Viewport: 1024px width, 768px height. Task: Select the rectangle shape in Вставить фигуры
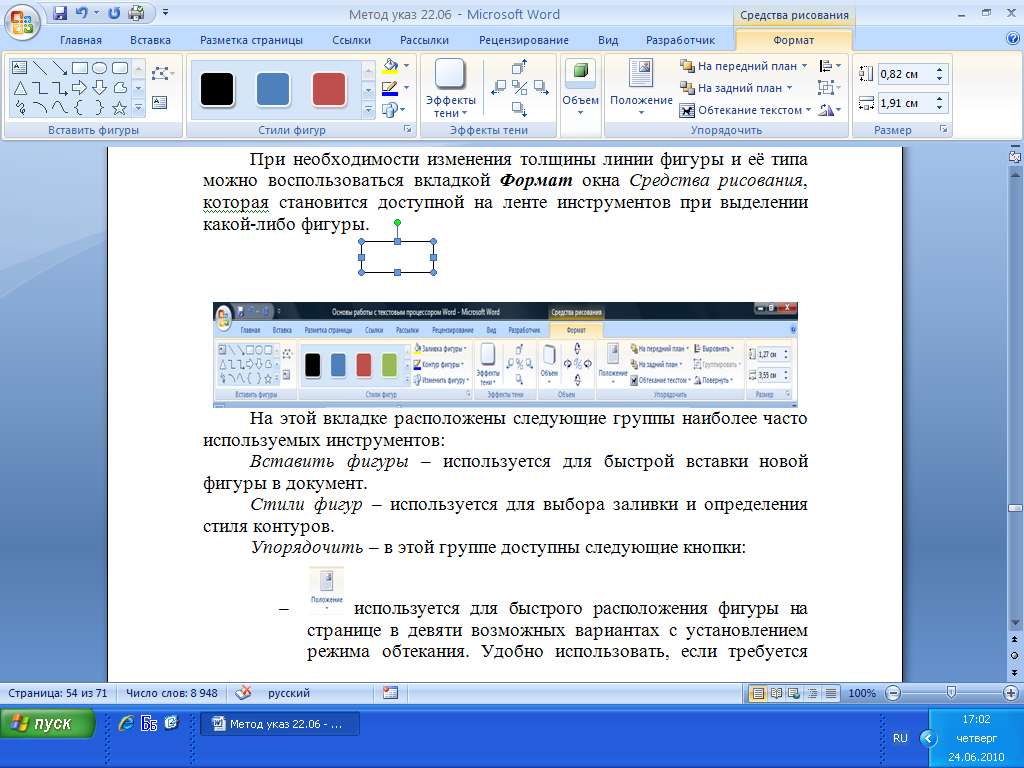[x=80, y=68]
